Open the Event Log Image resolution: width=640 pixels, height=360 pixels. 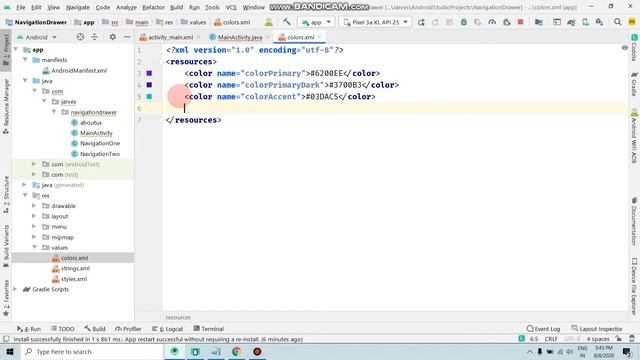pos(544,329)
